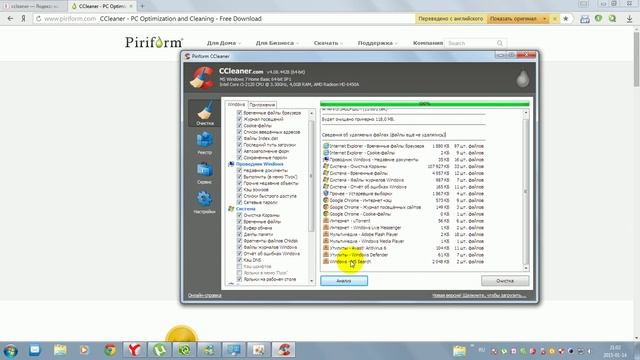Open Скачать dropdown menu
640x360 pixels.
pos(328,43)
